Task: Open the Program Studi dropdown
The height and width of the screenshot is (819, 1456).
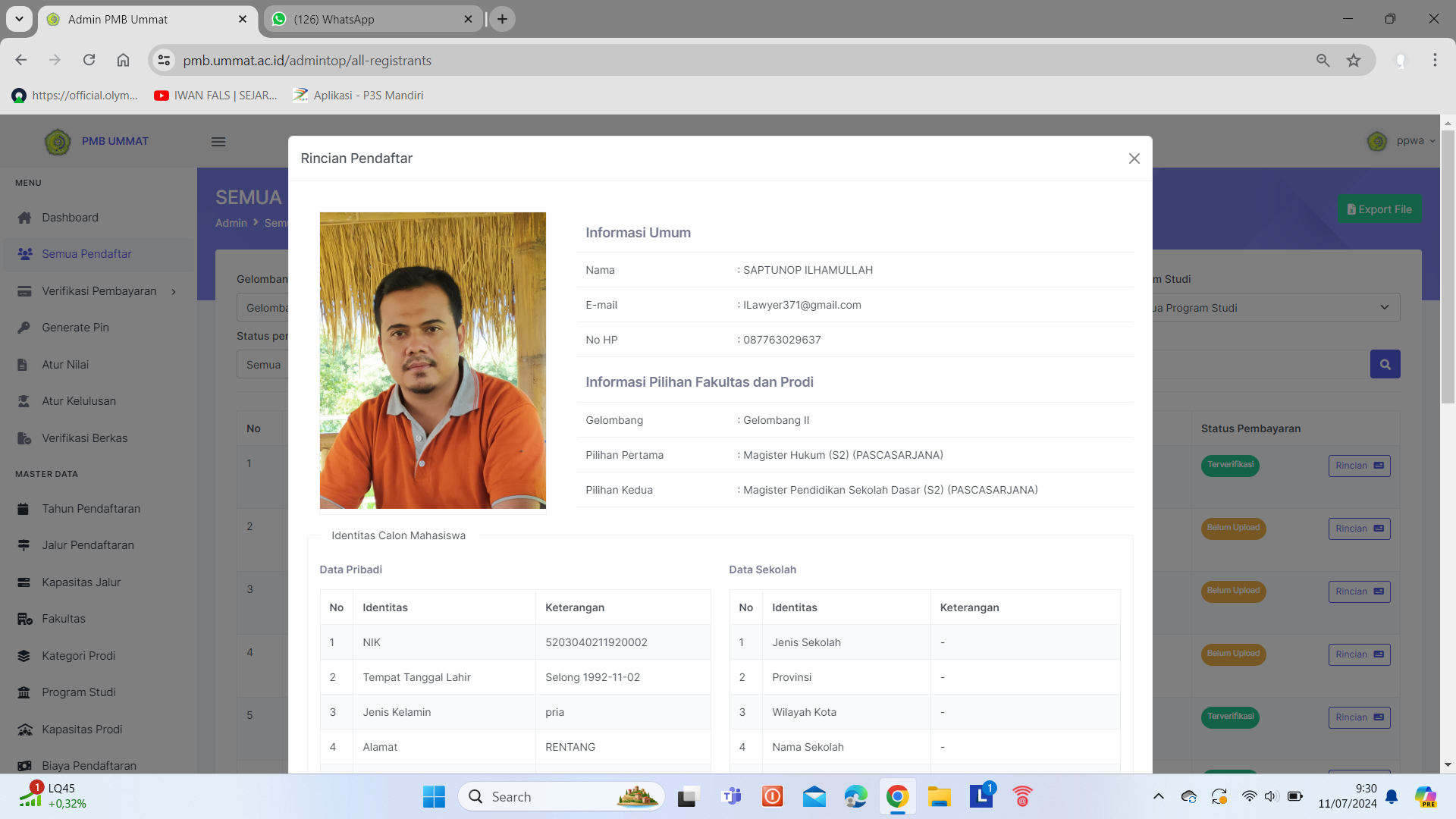Action: (x=1274, y=308)
